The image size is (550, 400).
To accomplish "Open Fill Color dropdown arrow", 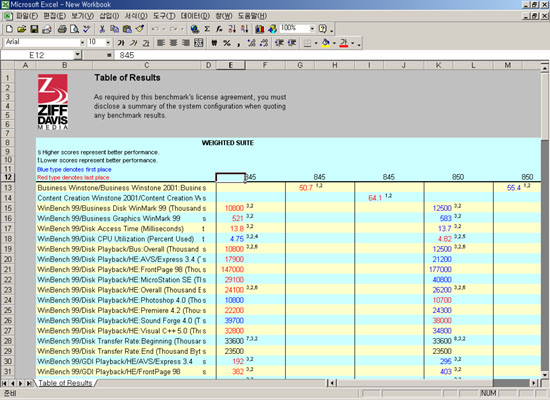I will pos(334,43).
